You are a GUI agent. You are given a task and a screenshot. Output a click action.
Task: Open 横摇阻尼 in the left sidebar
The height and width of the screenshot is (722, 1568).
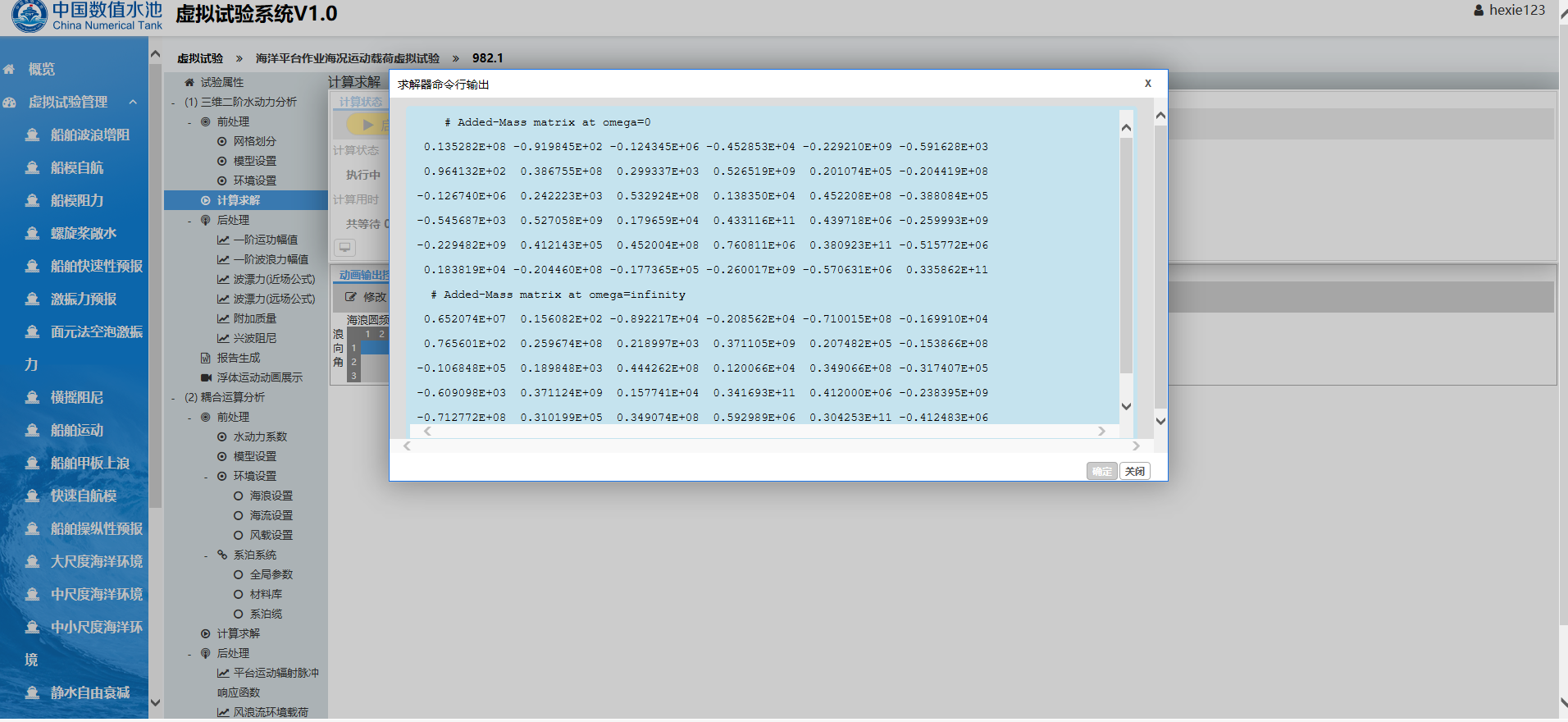[76, 397]
